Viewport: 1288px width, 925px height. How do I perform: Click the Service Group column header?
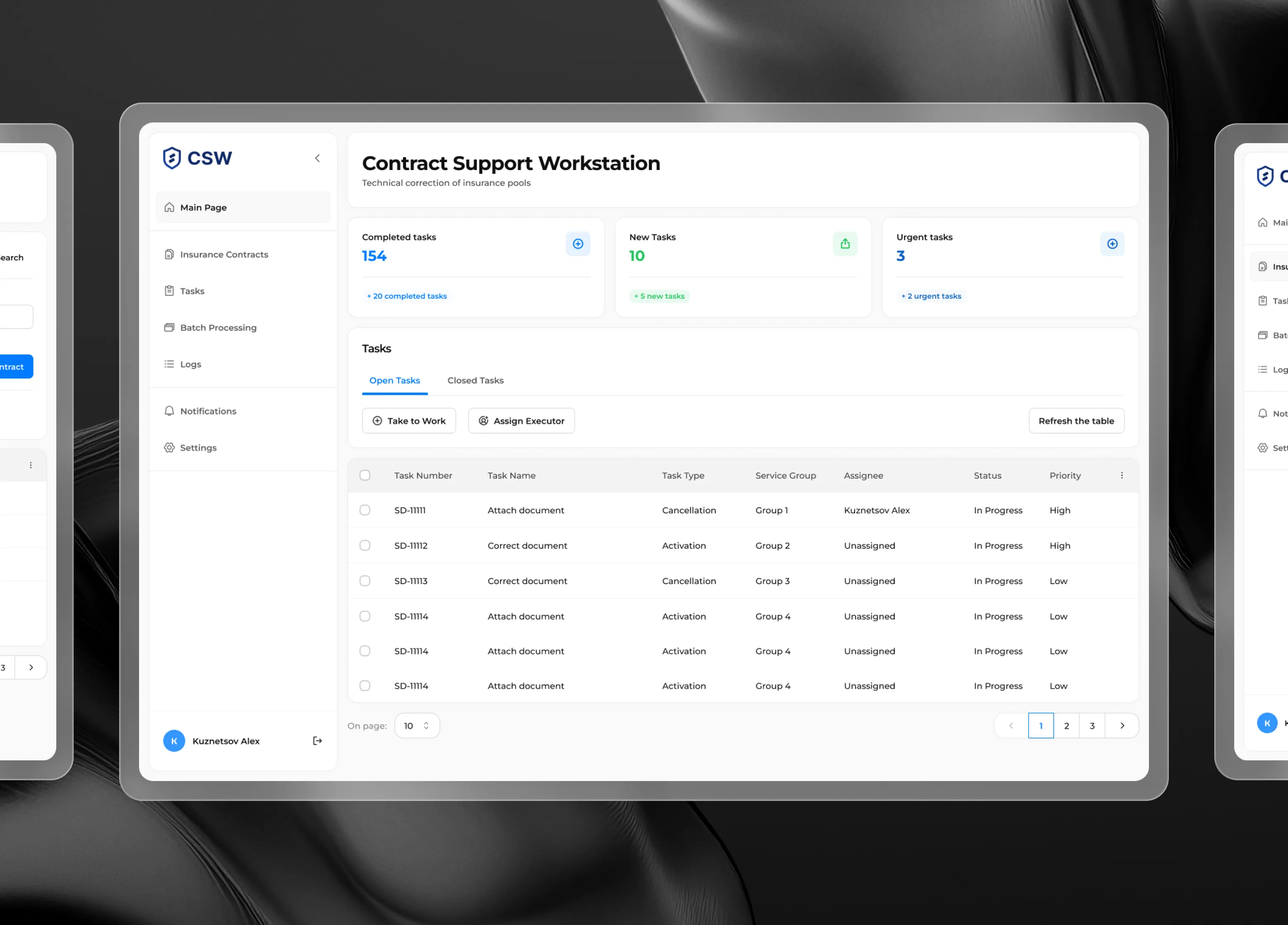(x=786, y=476)
